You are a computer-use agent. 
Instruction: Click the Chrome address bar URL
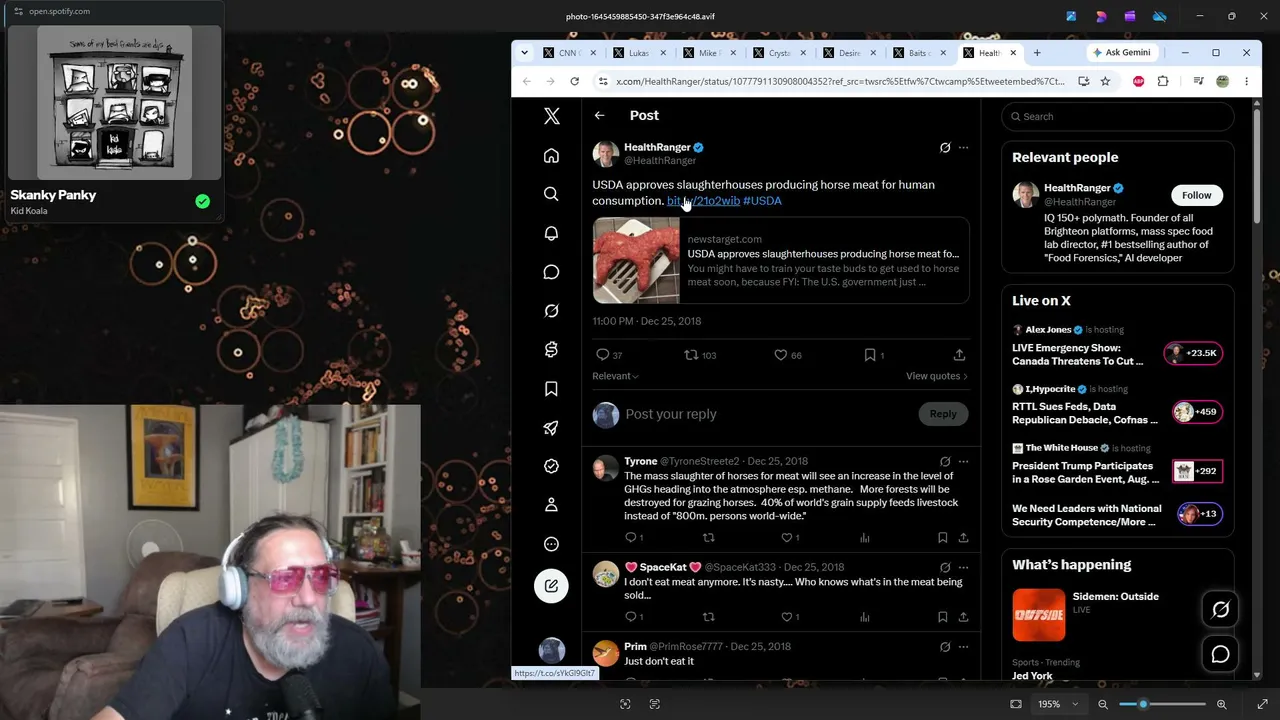click(x=840, y=81)
